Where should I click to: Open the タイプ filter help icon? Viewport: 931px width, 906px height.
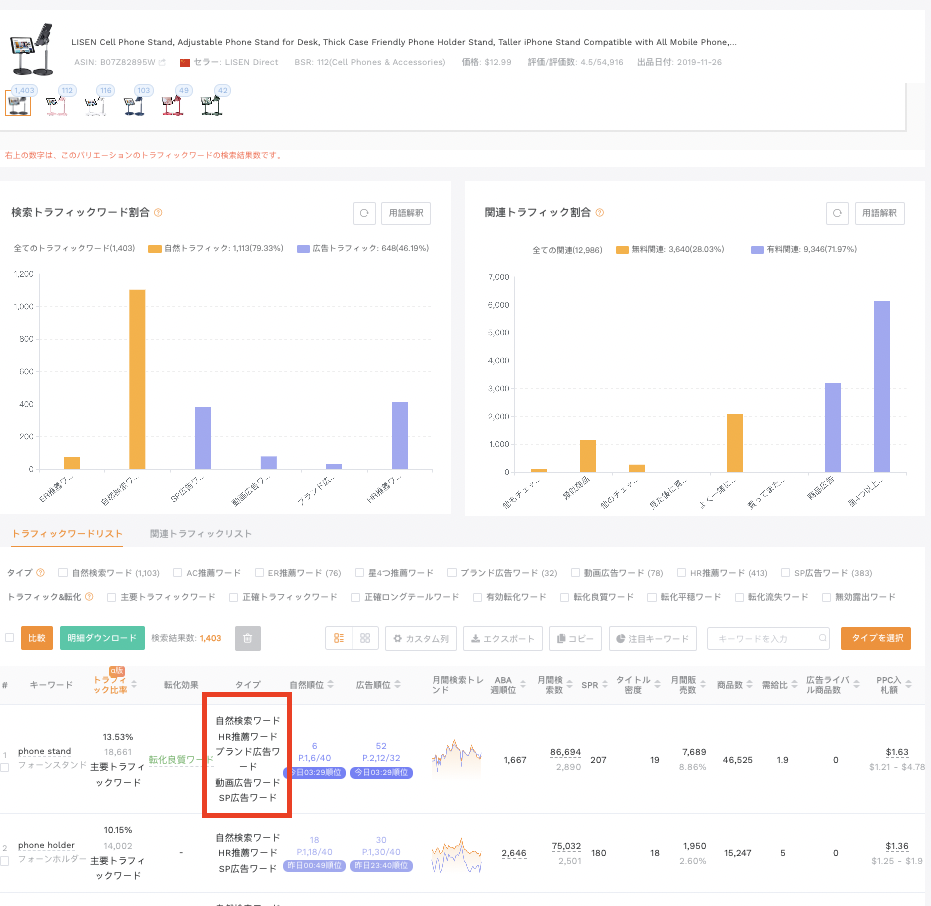click(40, 573)
